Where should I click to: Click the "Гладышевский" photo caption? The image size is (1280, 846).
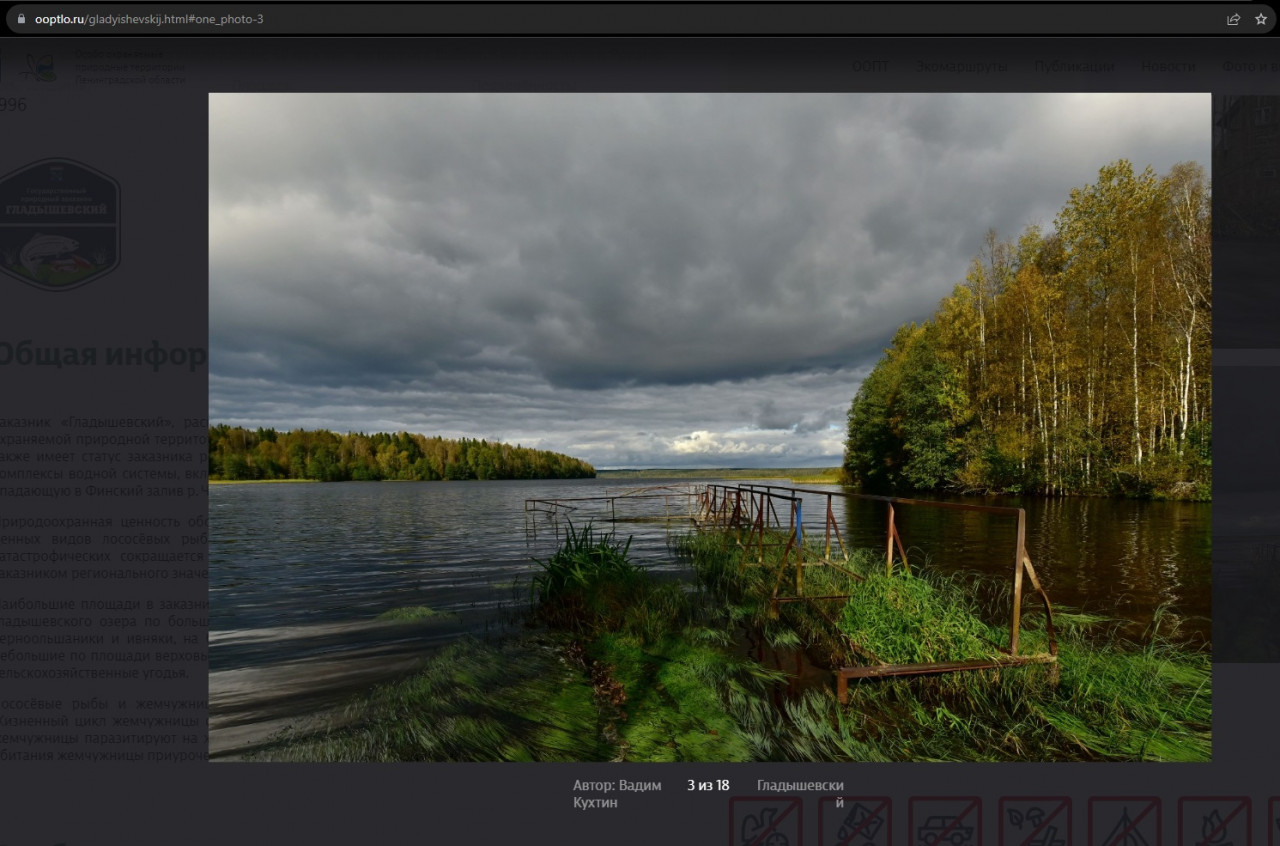point(800,794)
